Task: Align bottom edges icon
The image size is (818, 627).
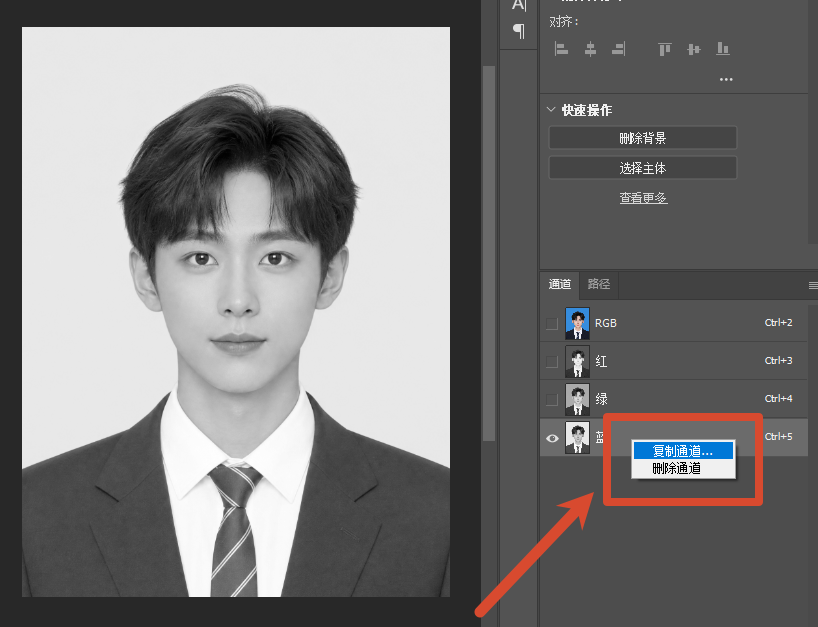Action: tap(723, 49)
